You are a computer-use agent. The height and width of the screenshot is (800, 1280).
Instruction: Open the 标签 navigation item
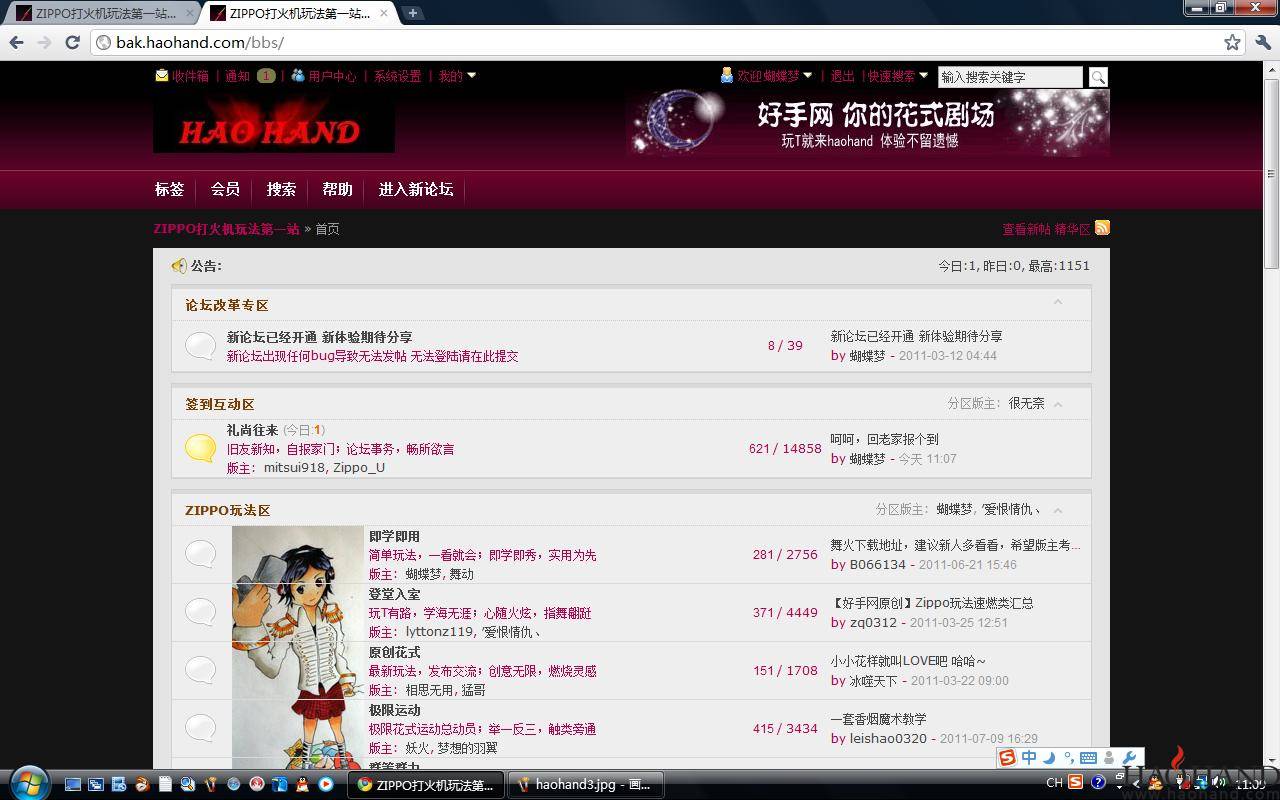(170, 189)
